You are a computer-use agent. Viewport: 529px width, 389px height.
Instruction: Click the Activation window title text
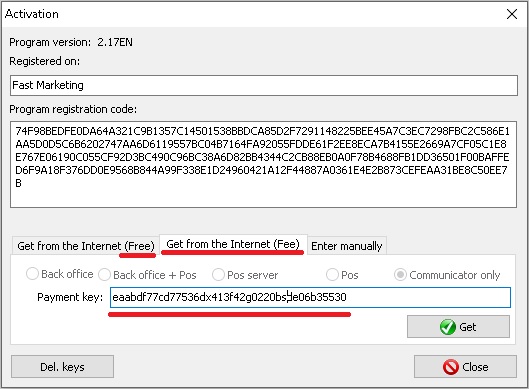click(32, 14)
